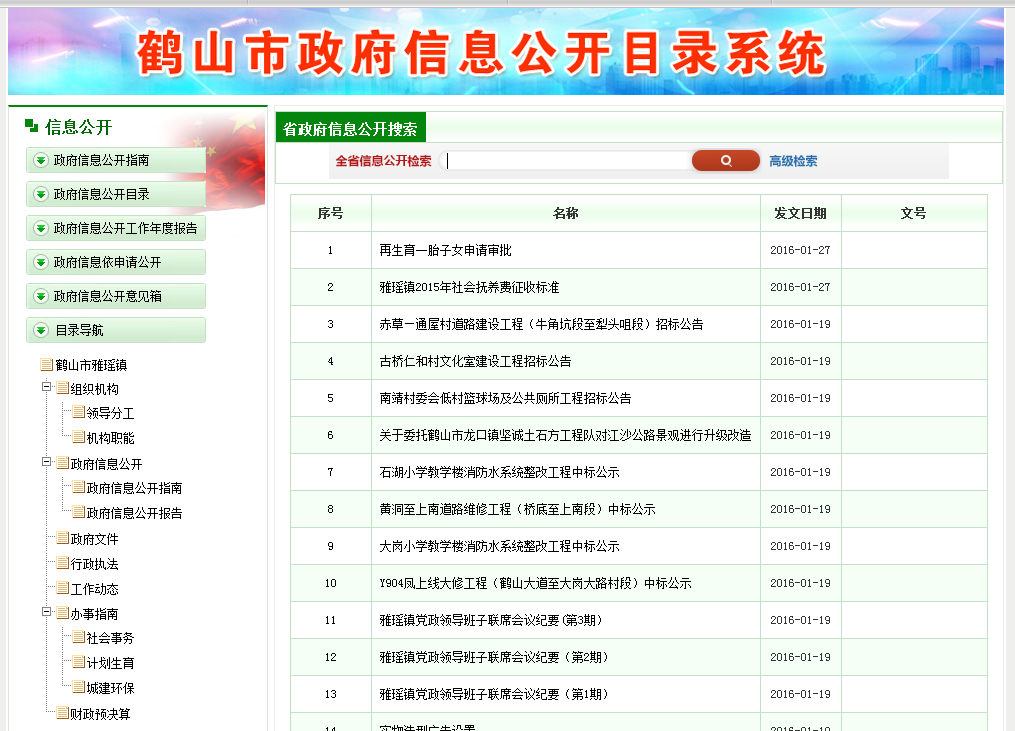1015x731 pixels.
Task: Click arrow icon beside 政府信息依申请公开
Action: point(41,262)
